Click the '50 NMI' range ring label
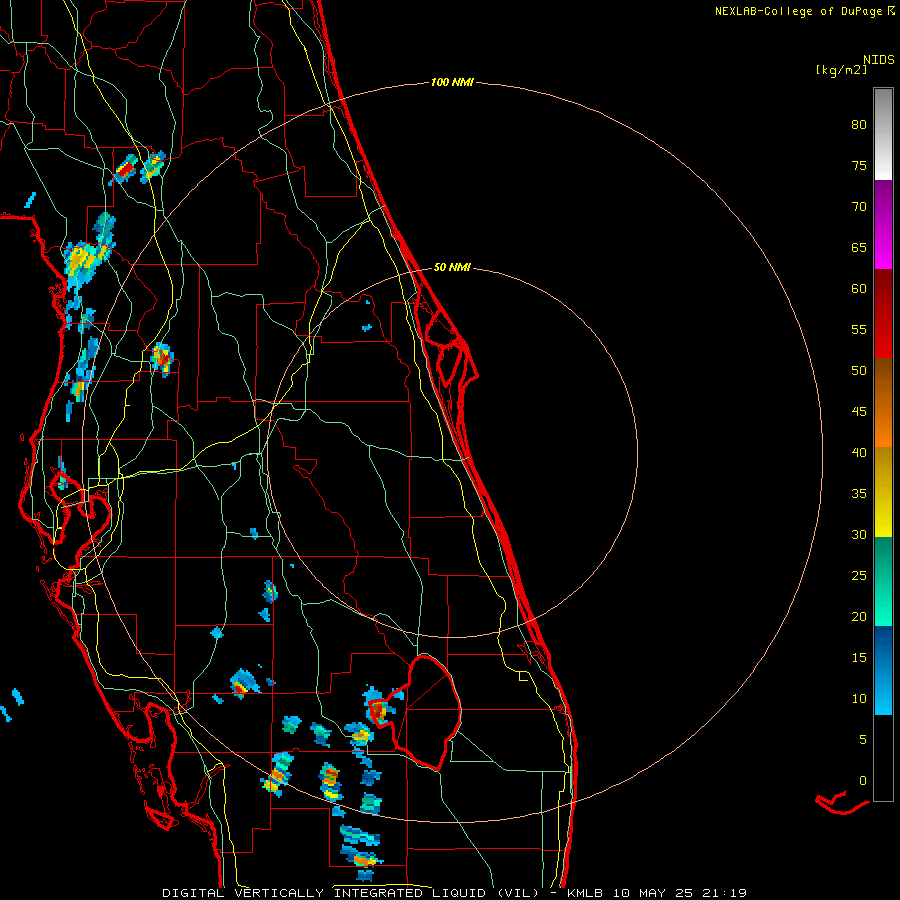This screenshot has height=900, width=900. (x=452, y=267)
